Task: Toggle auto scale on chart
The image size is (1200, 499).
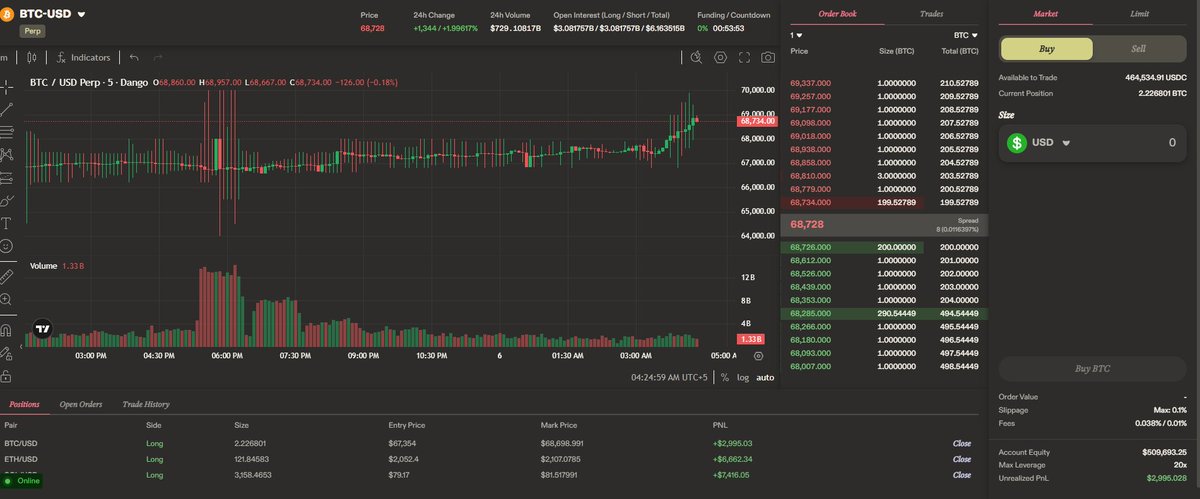Action: coord(765,378)
